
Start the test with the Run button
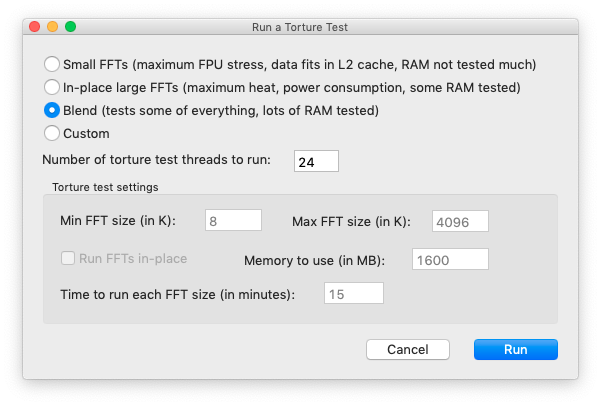tap(515, 350)
